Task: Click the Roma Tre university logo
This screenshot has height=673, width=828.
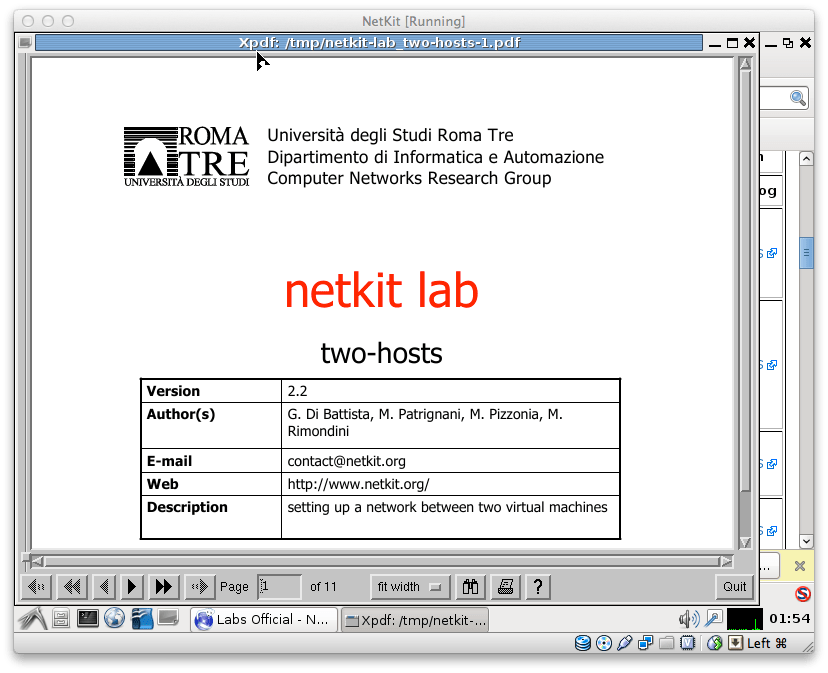Action: coord(186,156)
